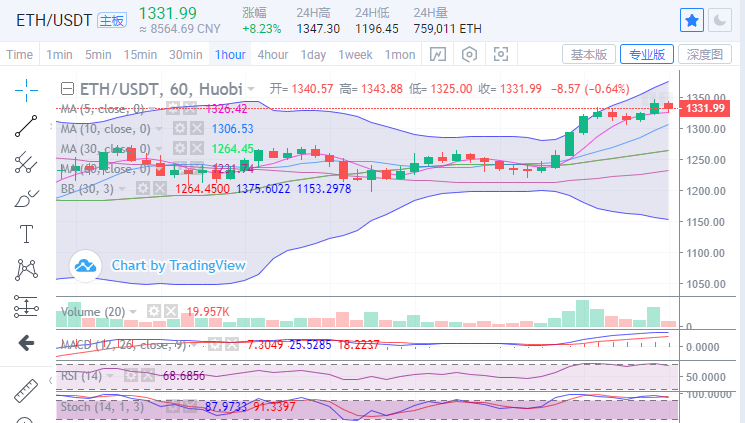Viewport: 745px width, 423px height.
Task: Select the ruler measure tool
Action: point(26,391)
